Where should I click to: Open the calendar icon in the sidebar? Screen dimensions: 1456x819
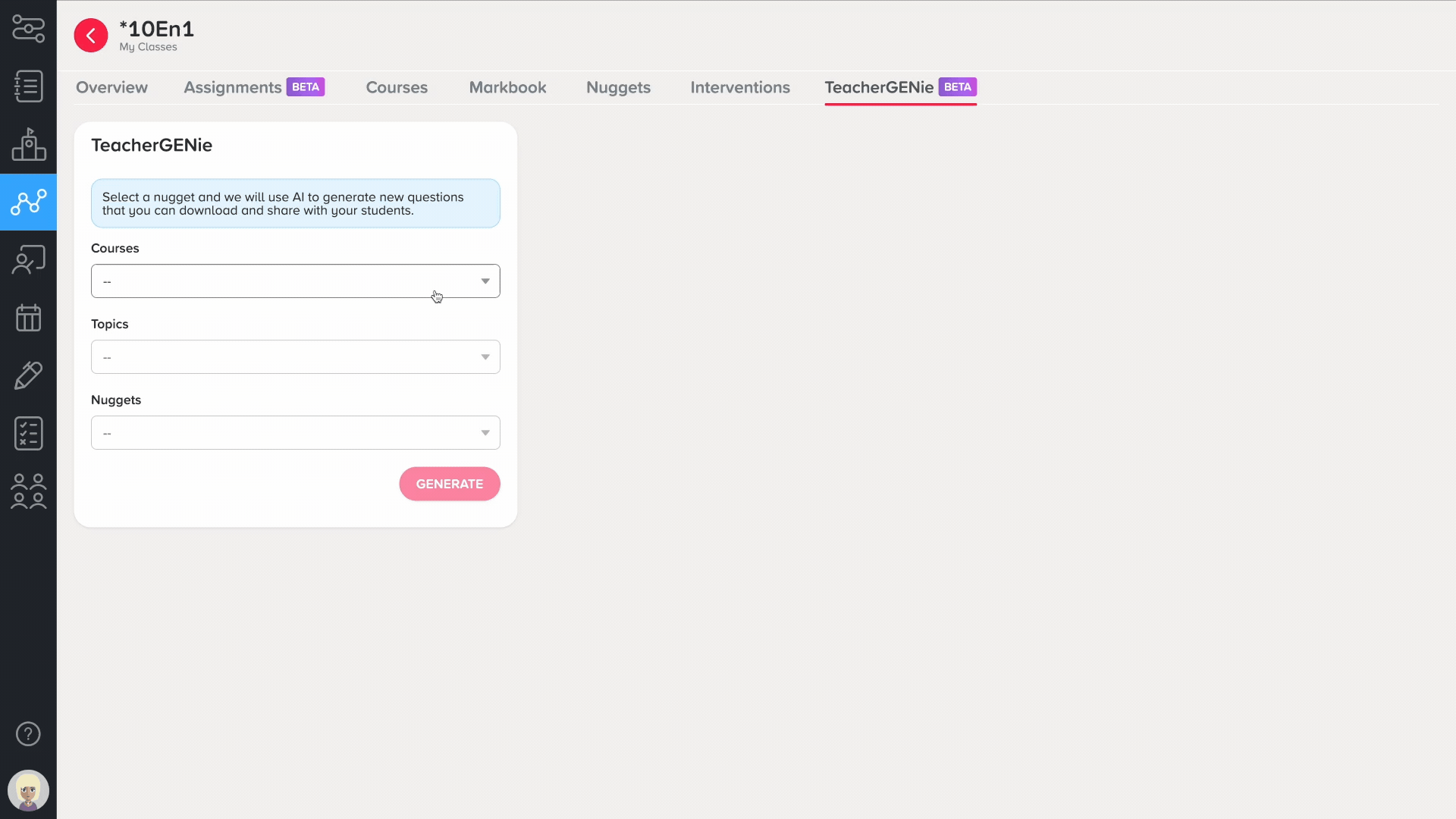tap(28, 318)
